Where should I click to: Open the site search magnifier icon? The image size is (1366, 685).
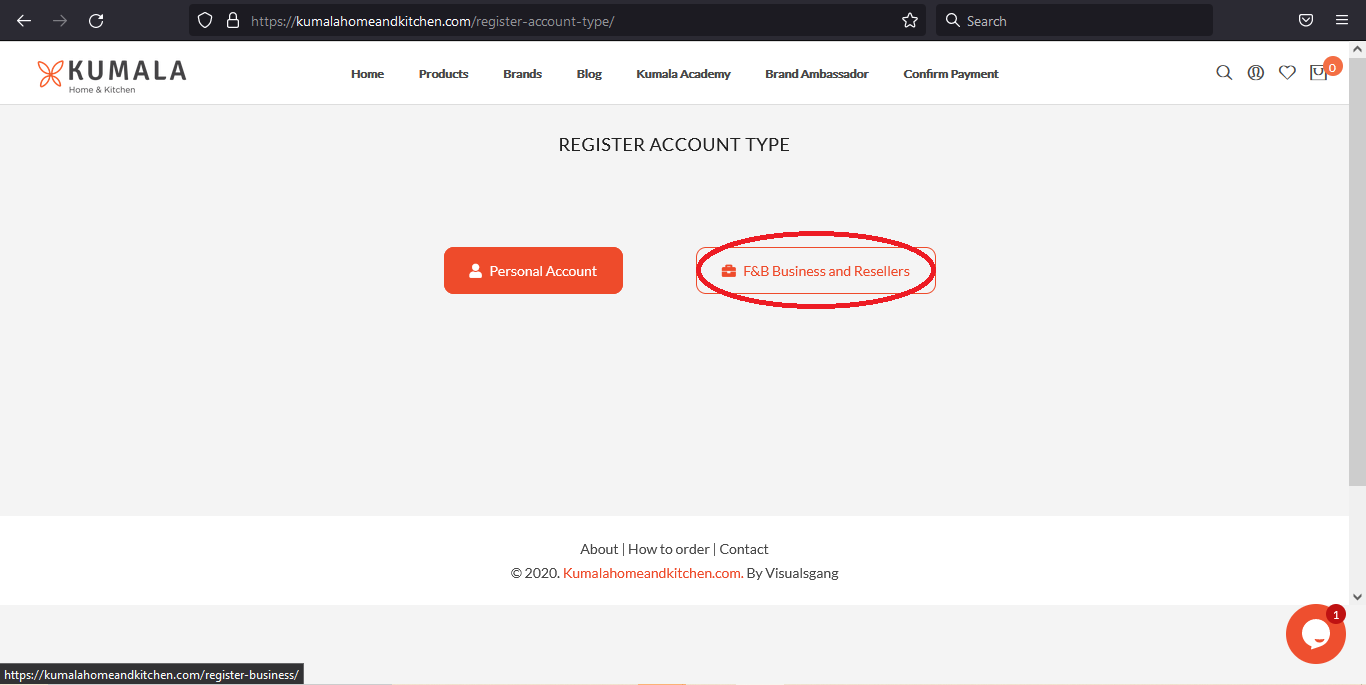click(1224, 73)
